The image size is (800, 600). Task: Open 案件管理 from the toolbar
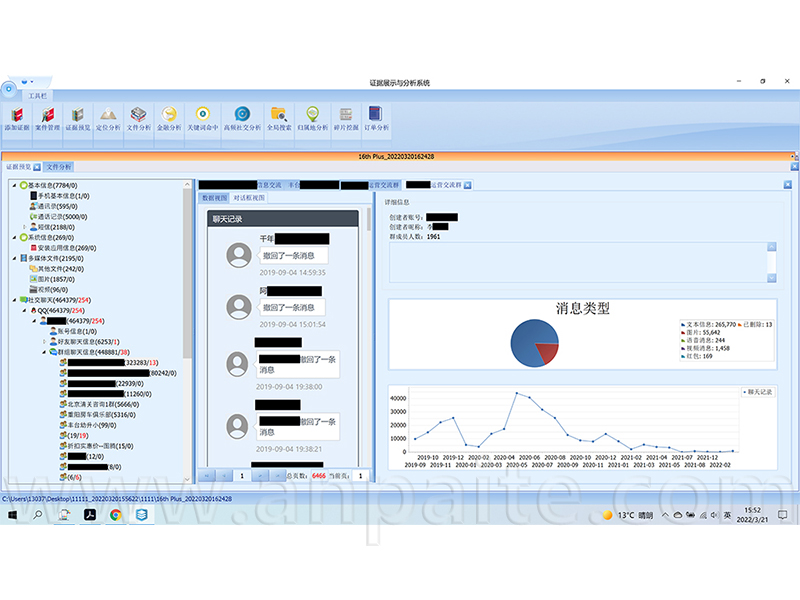[x=48, y=118]
